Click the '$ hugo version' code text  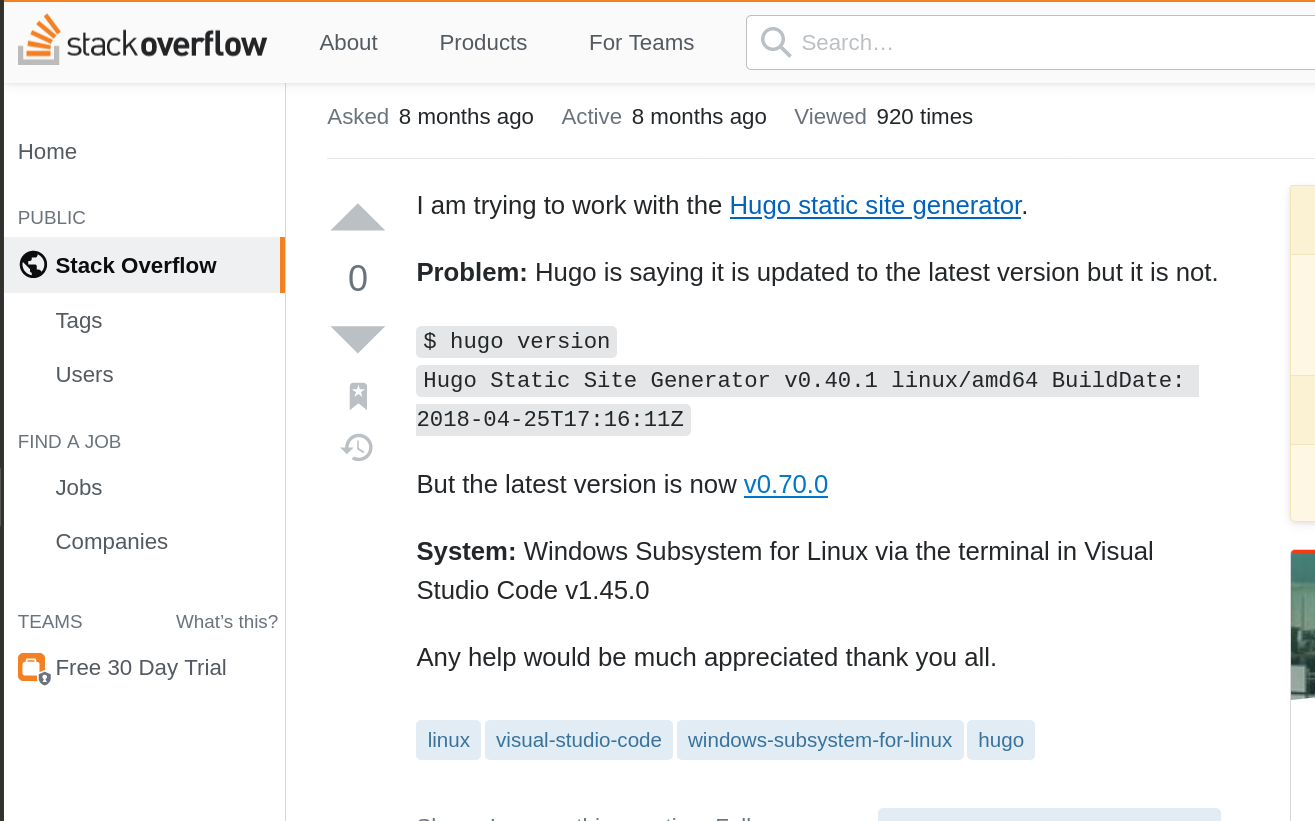coord(517,341)
